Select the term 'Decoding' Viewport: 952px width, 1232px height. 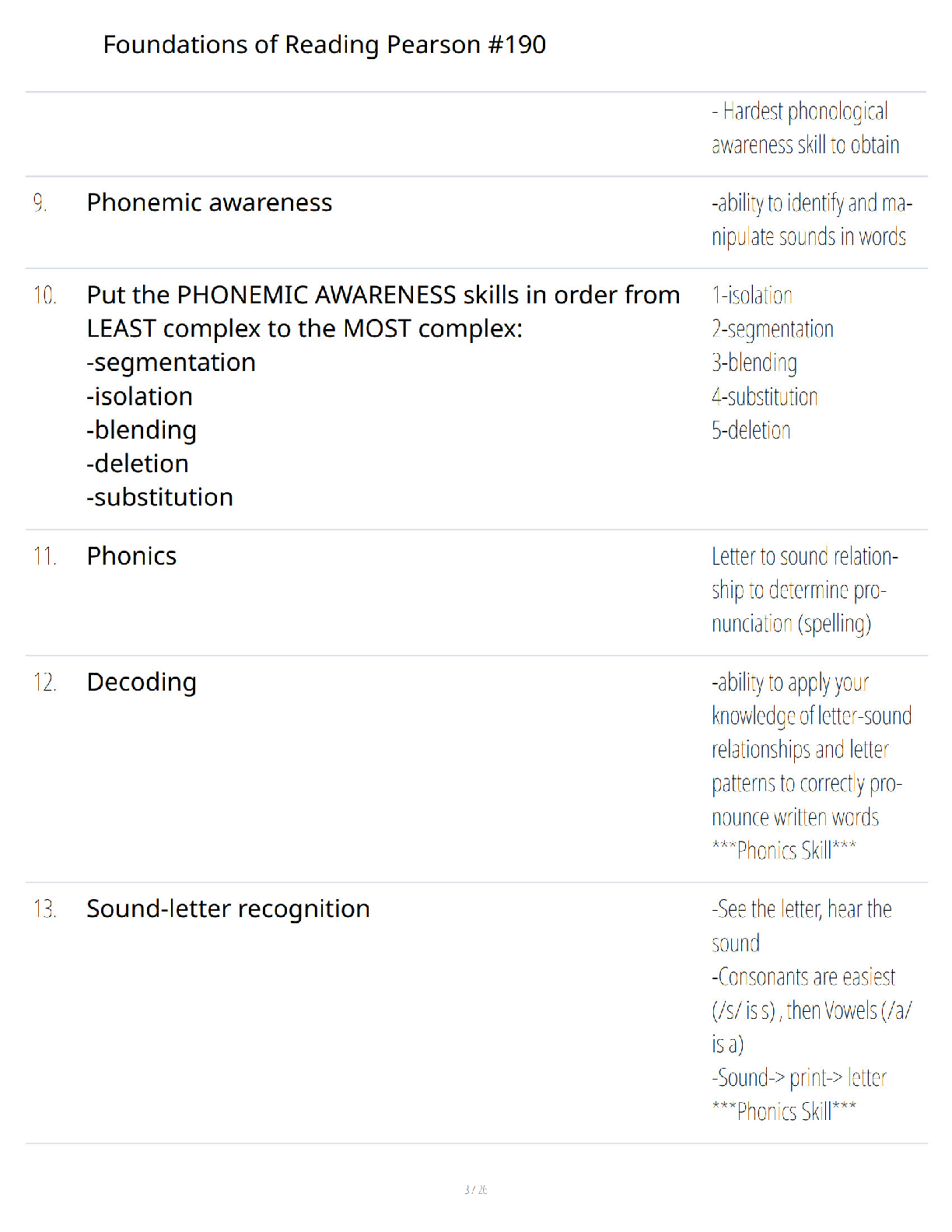tap(142, 682)
